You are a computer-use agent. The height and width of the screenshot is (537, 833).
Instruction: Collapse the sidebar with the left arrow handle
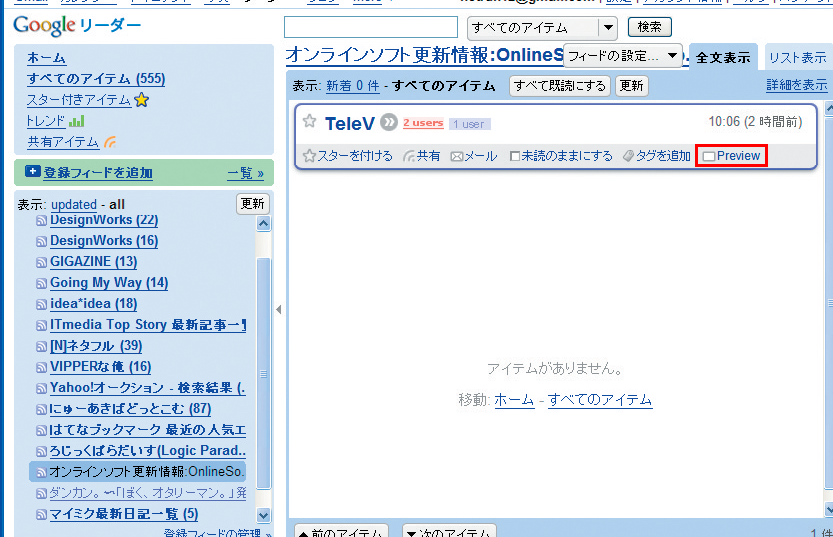coord(279,309)
